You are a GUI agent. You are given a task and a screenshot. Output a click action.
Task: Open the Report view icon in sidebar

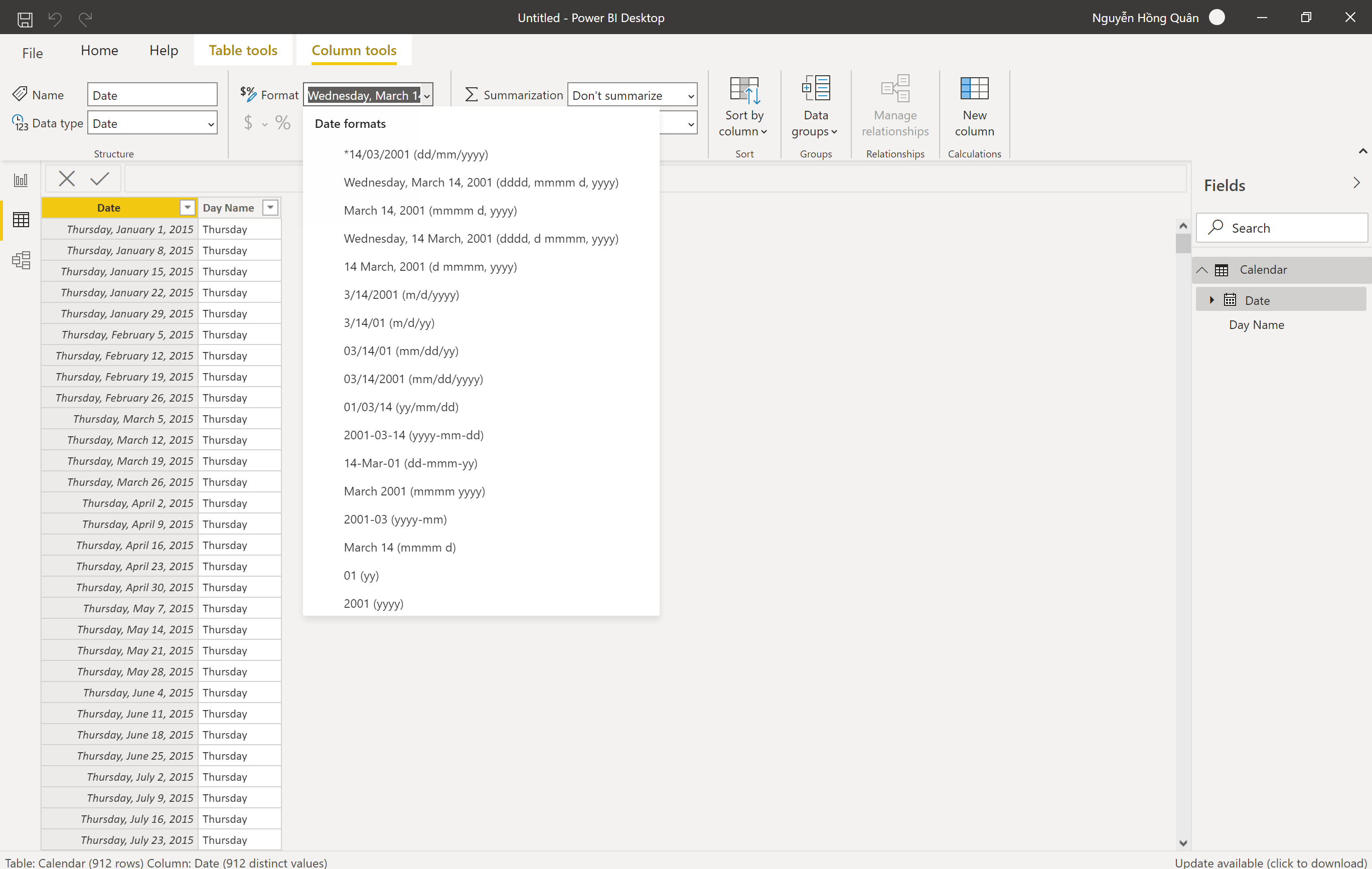coord(21,181)
